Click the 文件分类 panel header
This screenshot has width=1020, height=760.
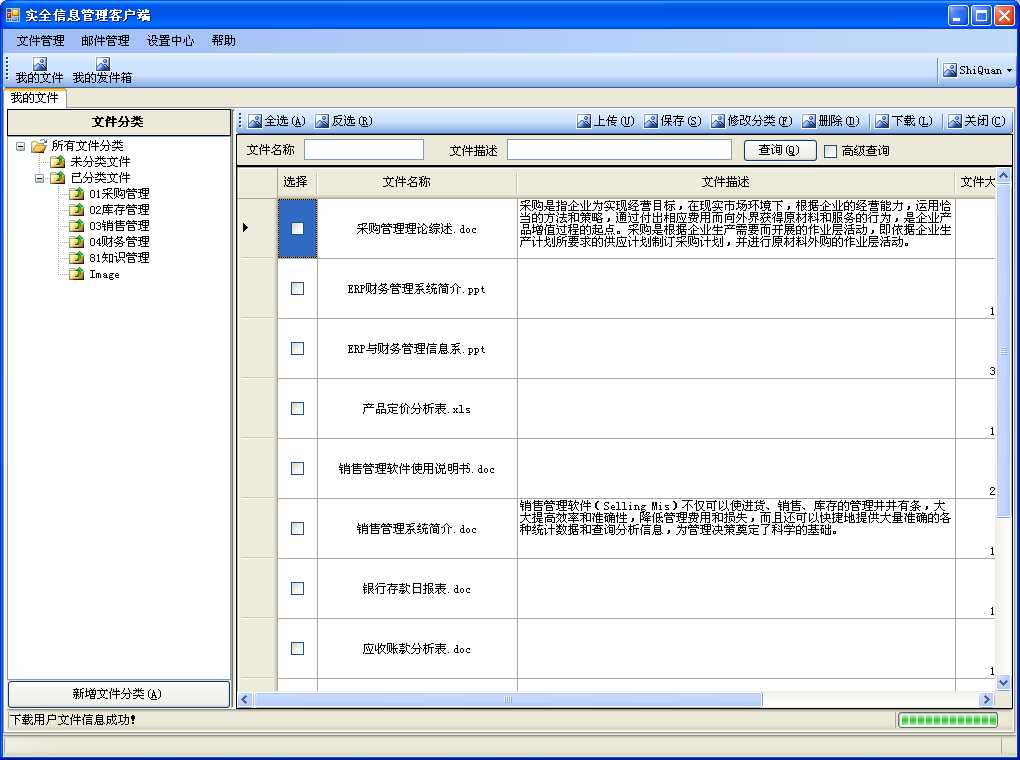coord(118,122)
